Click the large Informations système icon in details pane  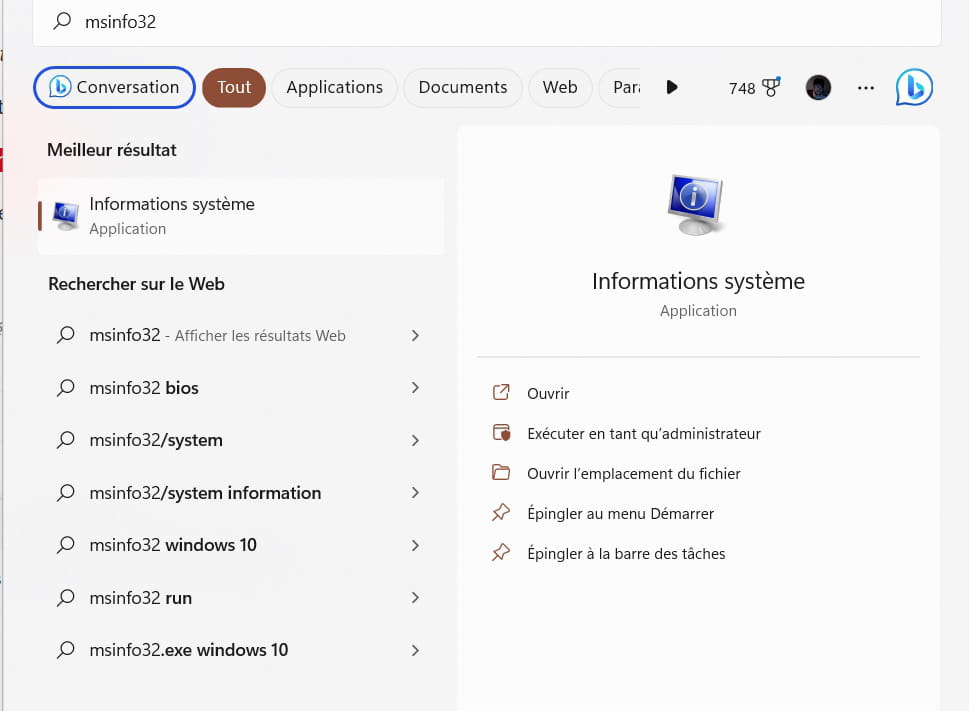coord(696,204)
